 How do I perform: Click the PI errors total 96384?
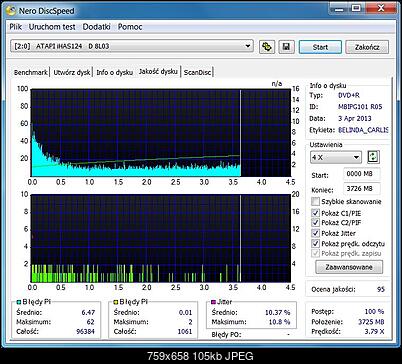point(84,331)
